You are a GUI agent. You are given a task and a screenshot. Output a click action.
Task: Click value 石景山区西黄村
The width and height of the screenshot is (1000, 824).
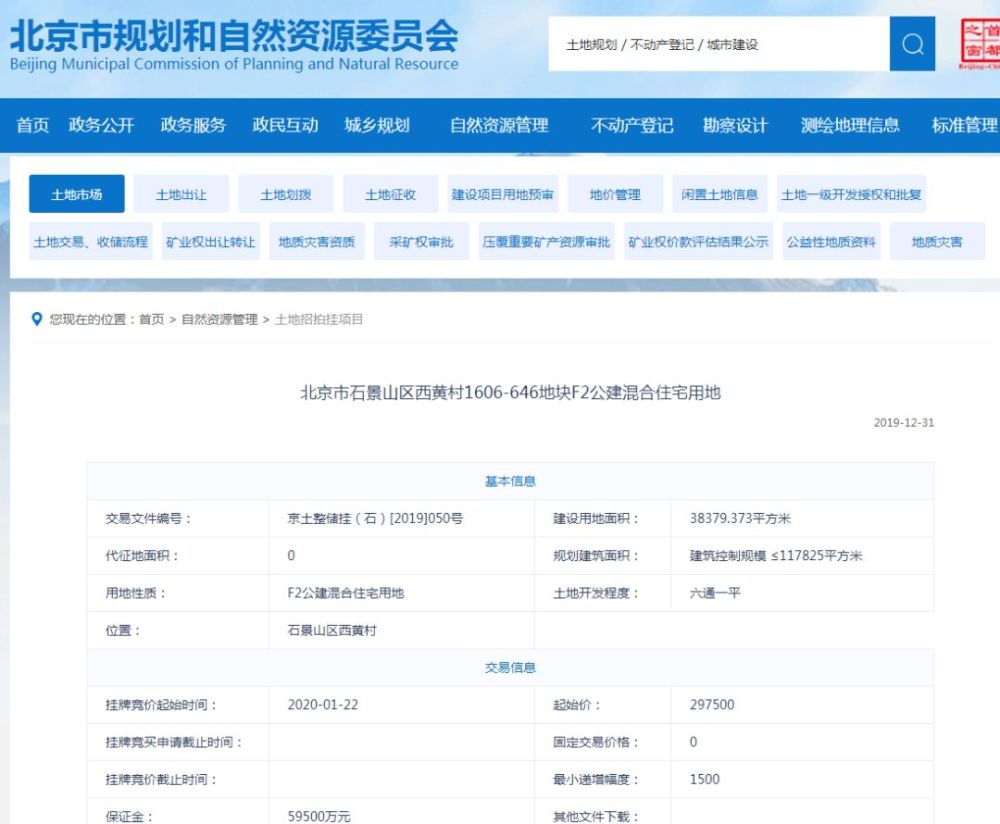pyautogui.click(x=332, y=630)
